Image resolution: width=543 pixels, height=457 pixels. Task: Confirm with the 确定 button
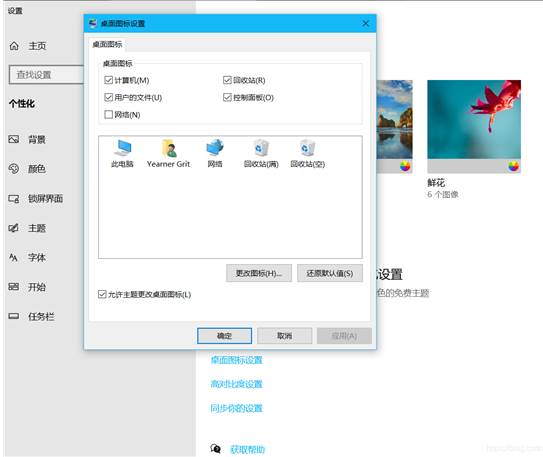[x=224, y=336]
